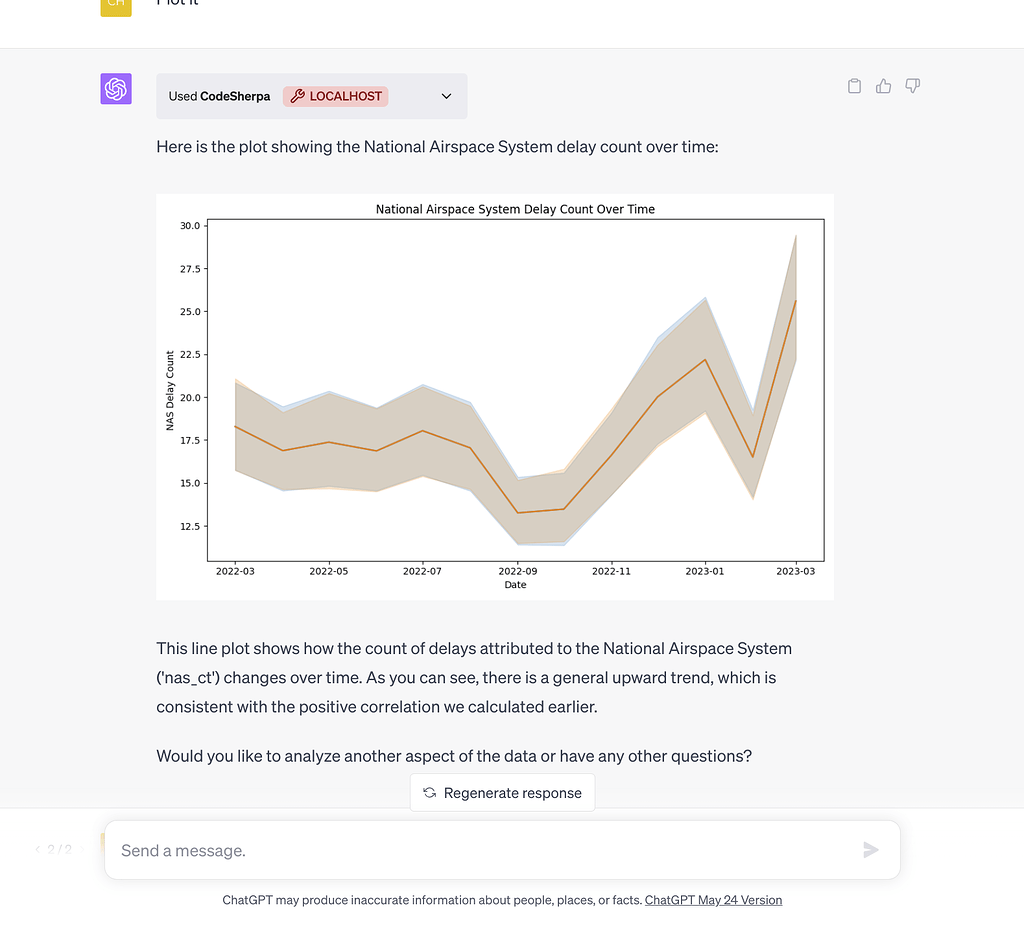
Task: Click the thumbs down icon
Action: click(x=912, y=86)
